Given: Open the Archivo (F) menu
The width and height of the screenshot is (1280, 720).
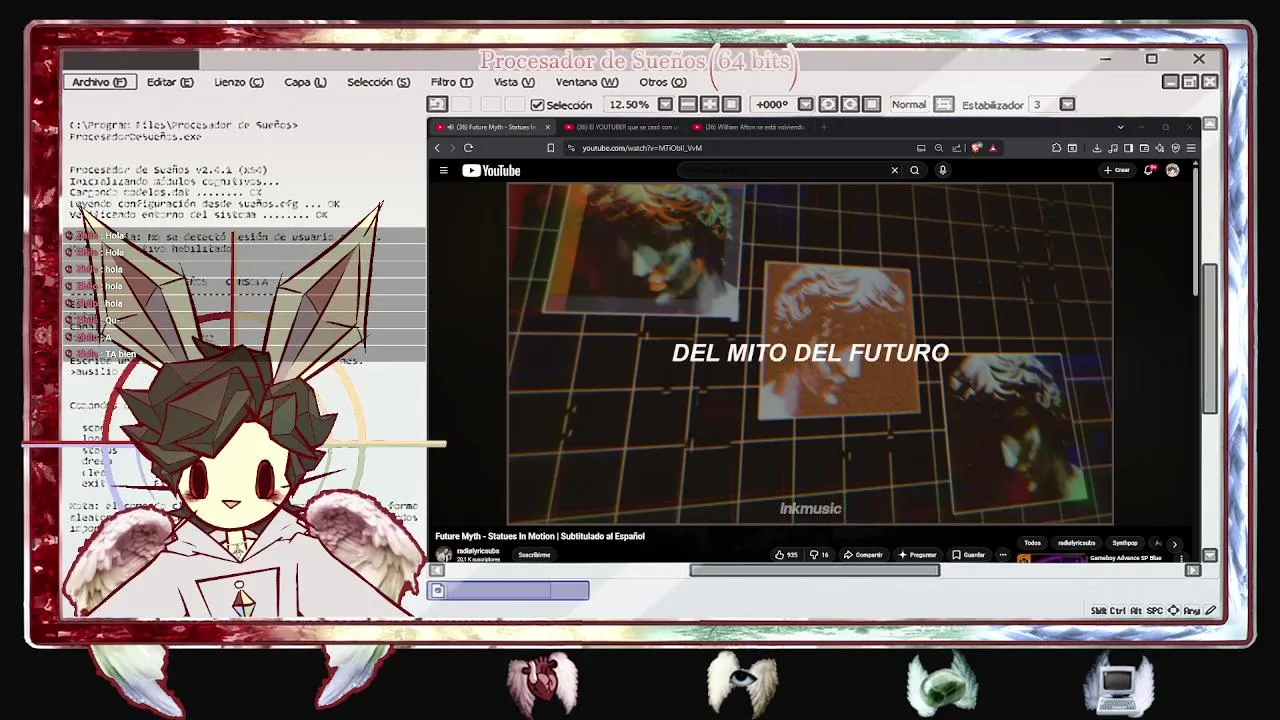Looking at the screenshot, I should coord(99,82).
